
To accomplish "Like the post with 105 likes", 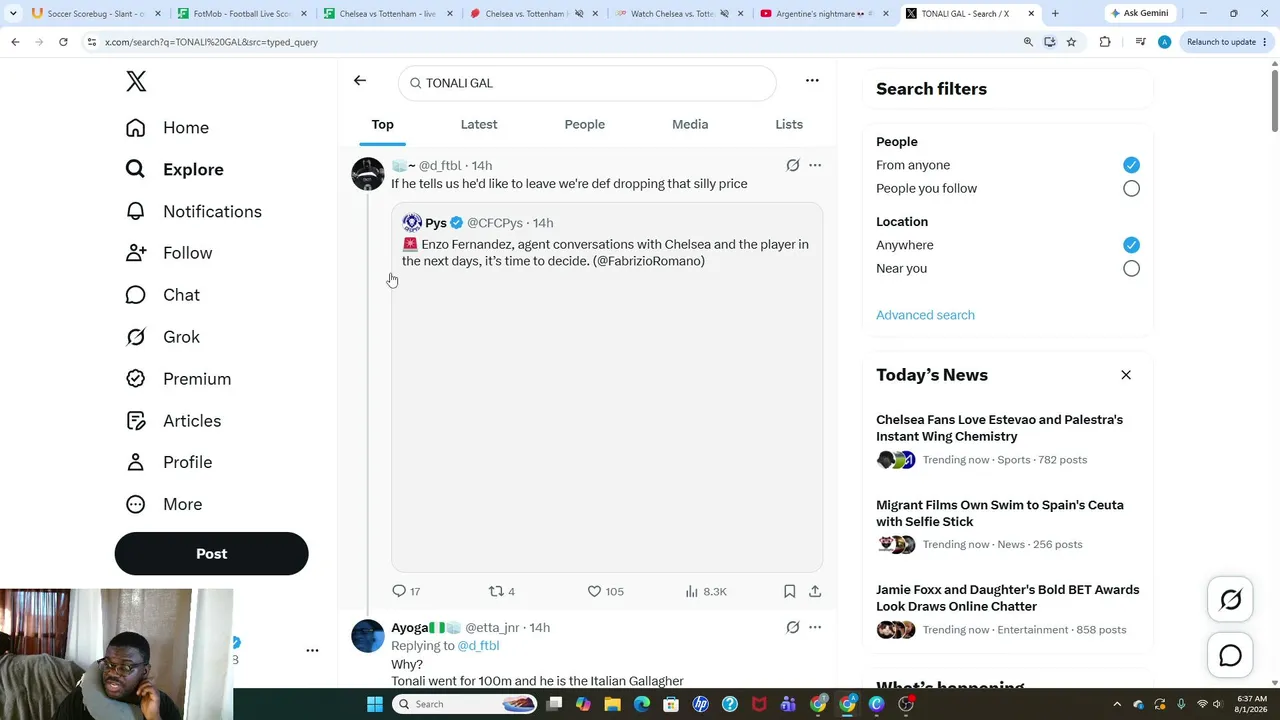I will tap(605, 591).
